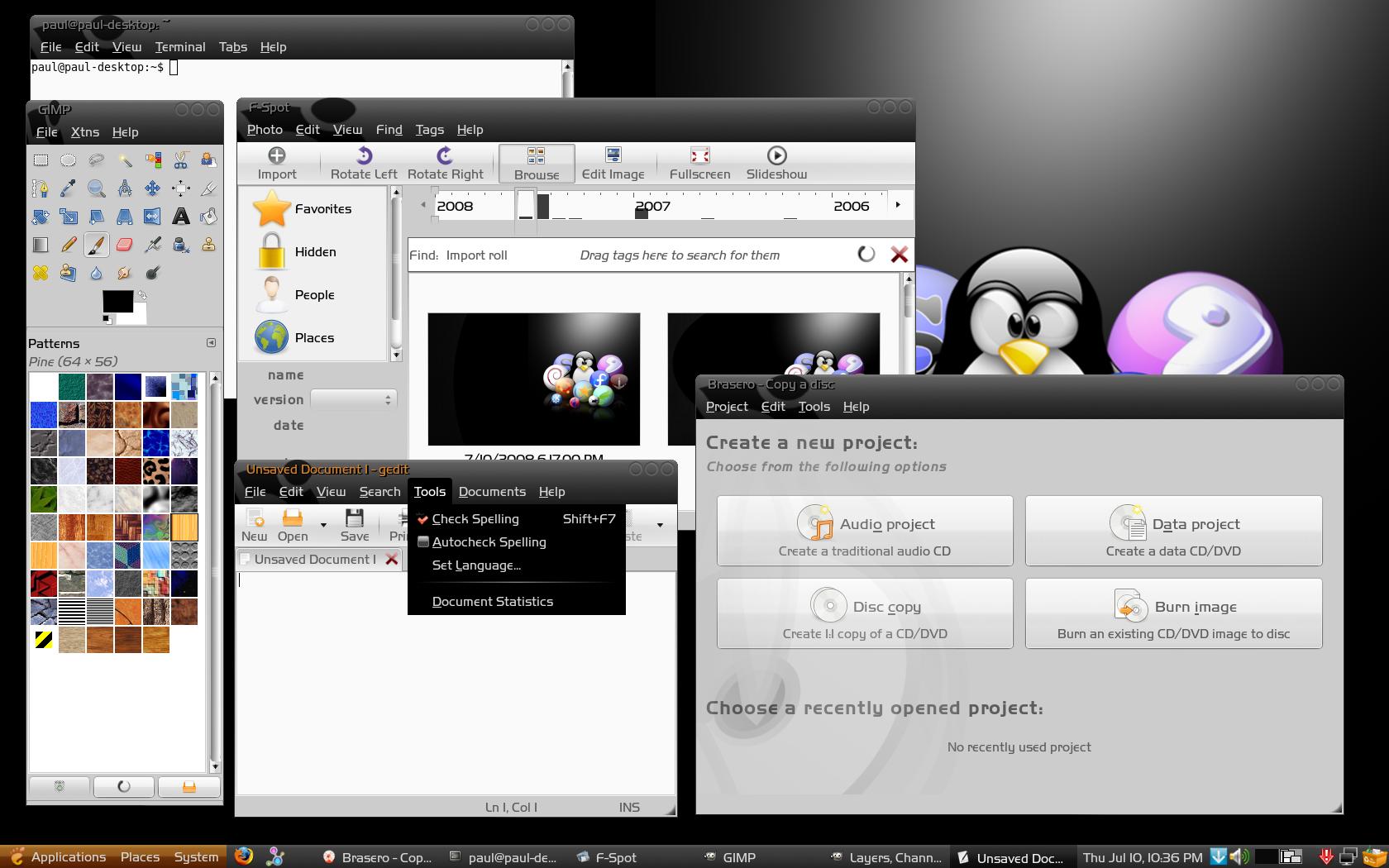Select GIMP Paths pen tool
Image resolution: width=1389 pixels, height=868 pixels.
point(41,188)
